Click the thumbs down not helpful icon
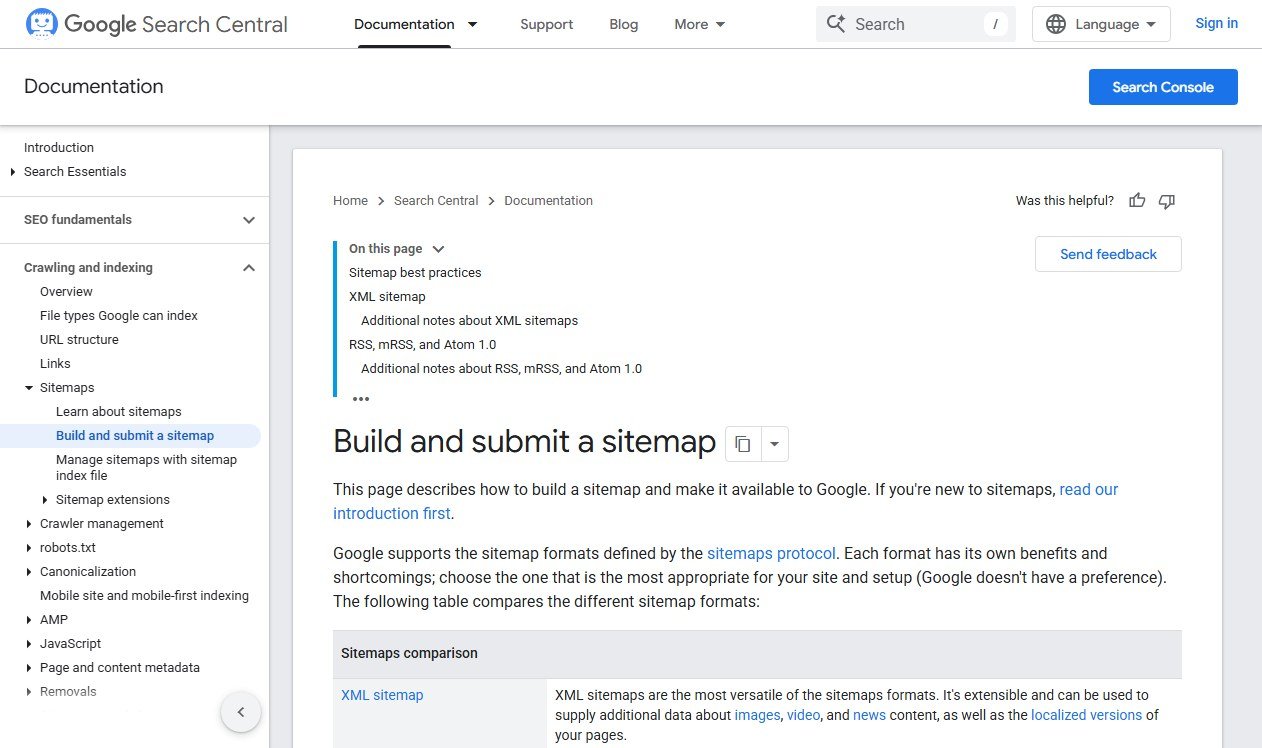The height and width of the screenshot is (748, 1262). click(x=1166, y=201)
